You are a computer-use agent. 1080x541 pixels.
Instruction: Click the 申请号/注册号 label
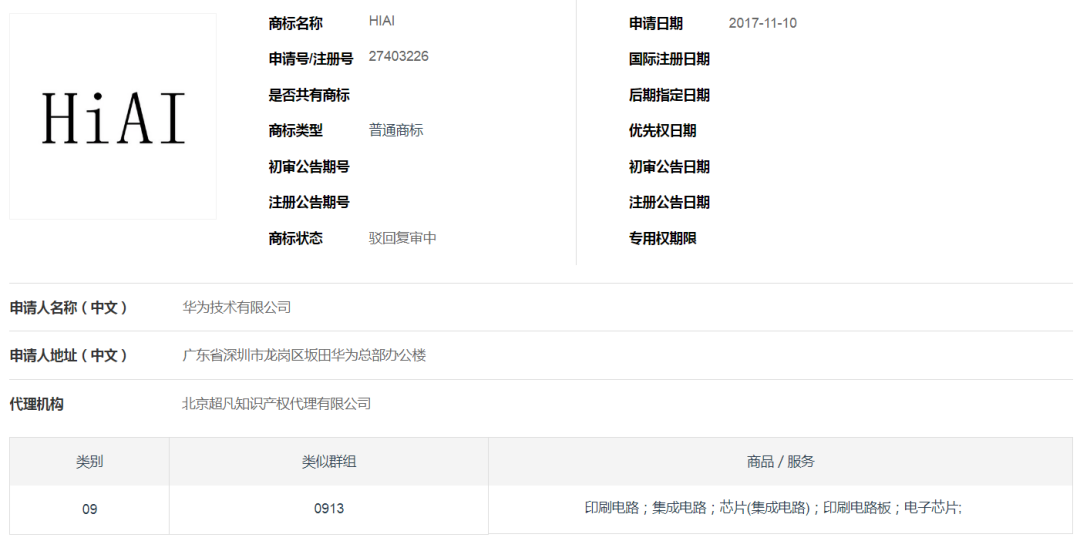pos(311,59)
